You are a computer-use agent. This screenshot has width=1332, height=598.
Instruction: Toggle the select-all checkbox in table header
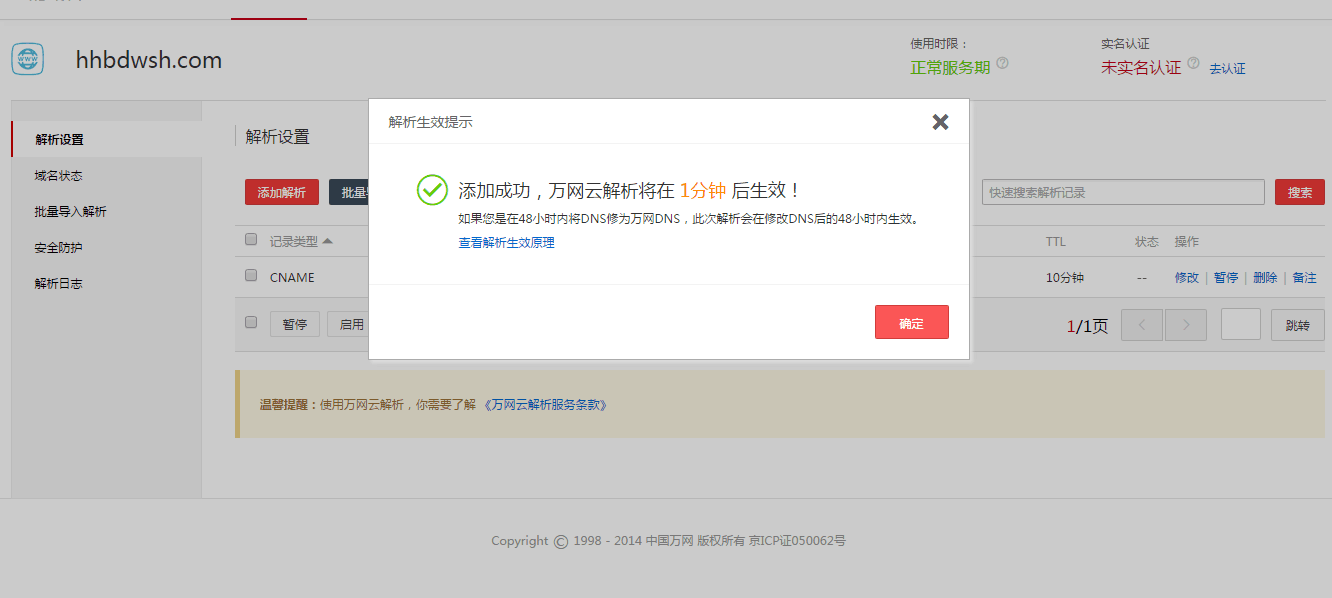point(251,240)
